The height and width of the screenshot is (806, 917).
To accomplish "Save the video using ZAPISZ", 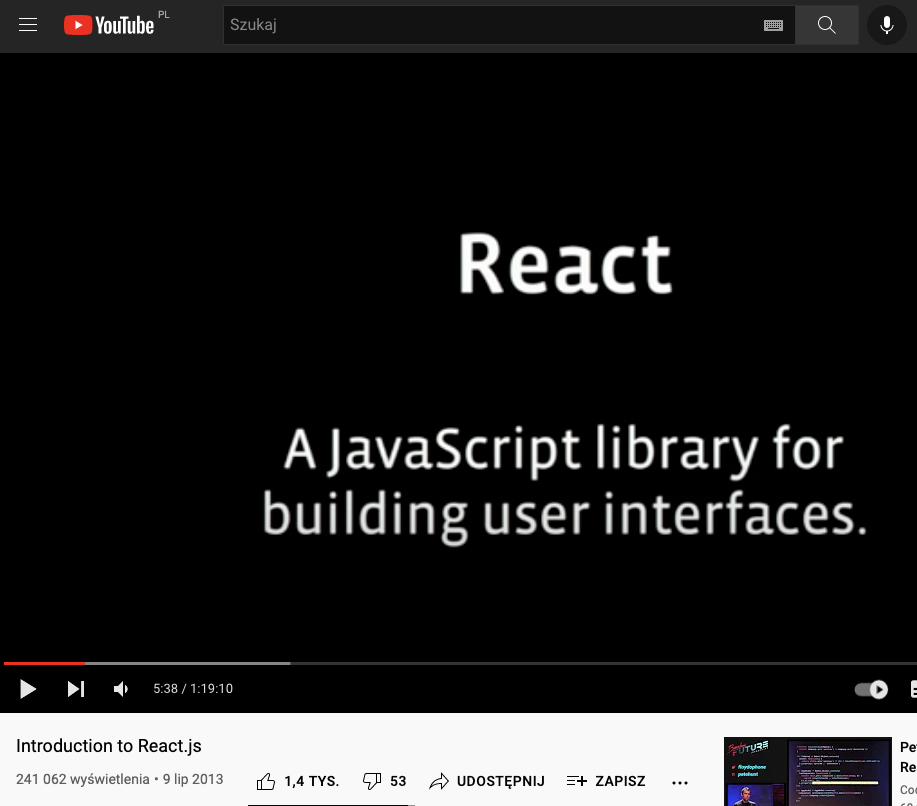I will coord(606,781).
